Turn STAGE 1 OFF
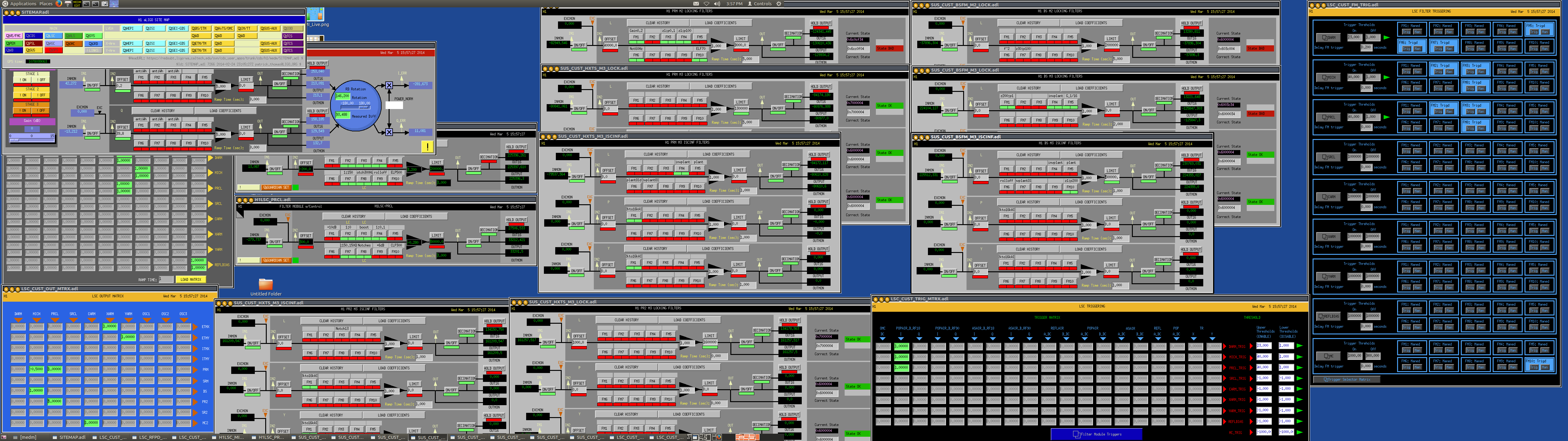1568x441 pixels. point(41,80)
